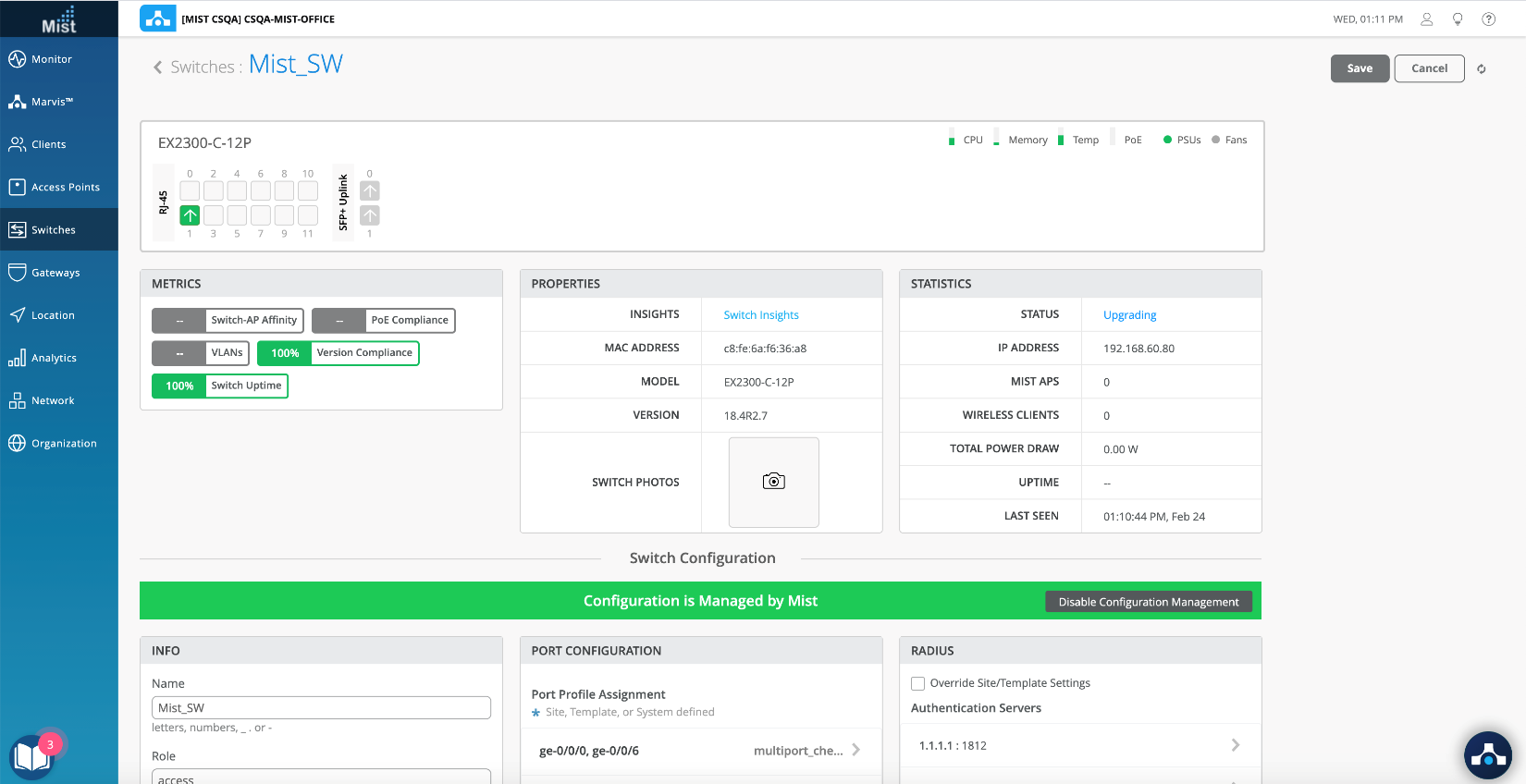Open the help question mark icon
The height and width of the screenshot is (784, 1526).
1489,19
